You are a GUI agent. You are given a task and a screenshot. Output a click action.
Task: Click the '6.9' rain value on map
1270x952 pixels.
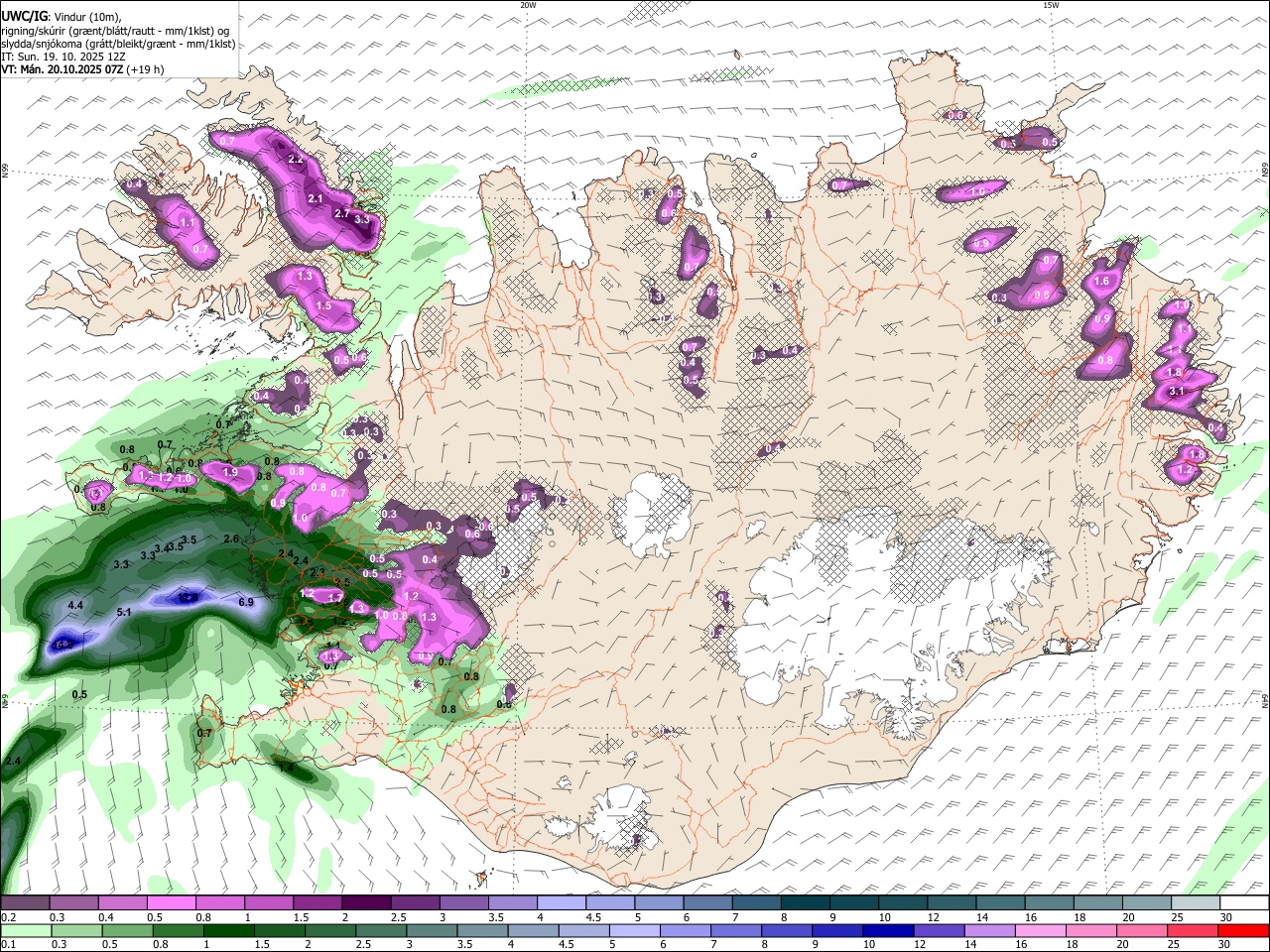point(247,602)
